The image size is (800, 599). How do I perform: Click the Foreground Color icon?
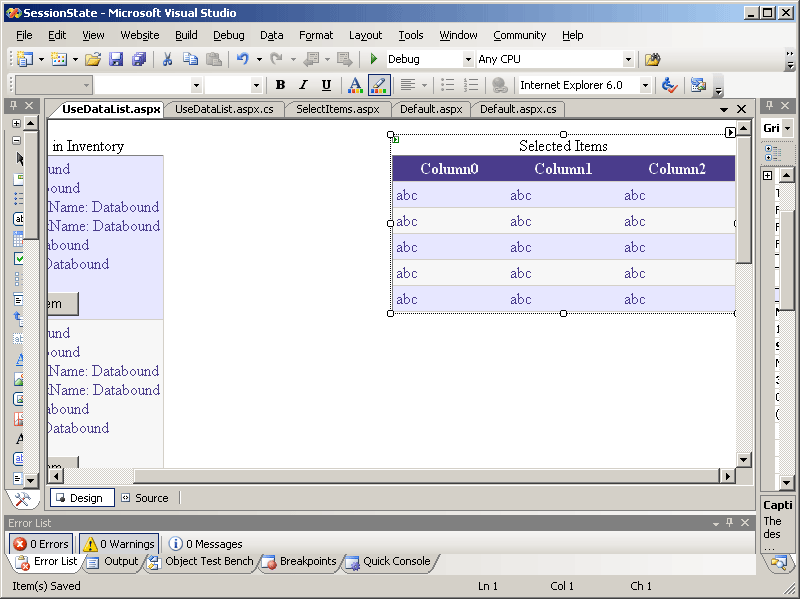pos(354,86)
